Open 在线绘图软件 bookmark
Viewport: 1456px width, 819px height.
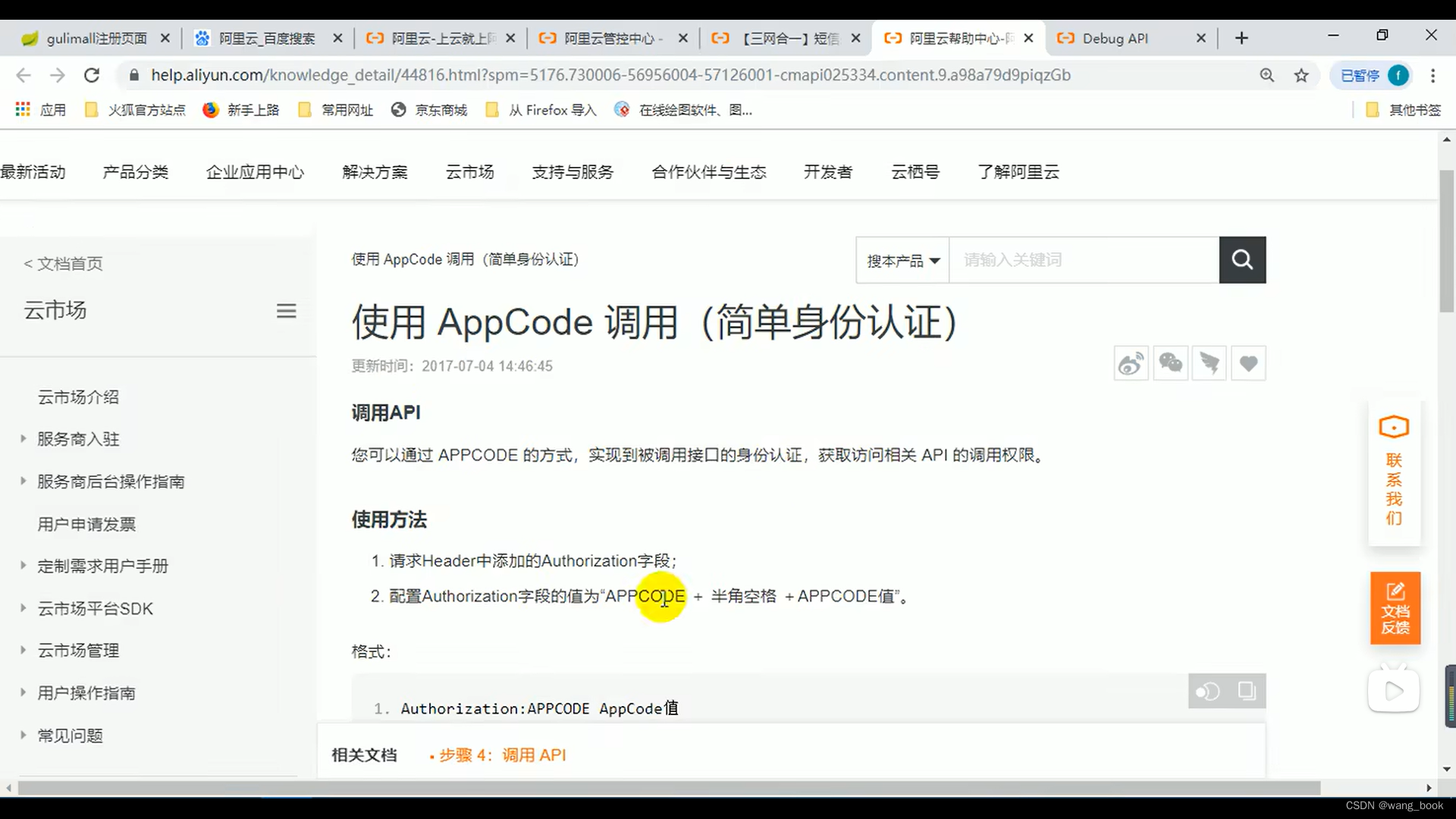pos(683,110)
